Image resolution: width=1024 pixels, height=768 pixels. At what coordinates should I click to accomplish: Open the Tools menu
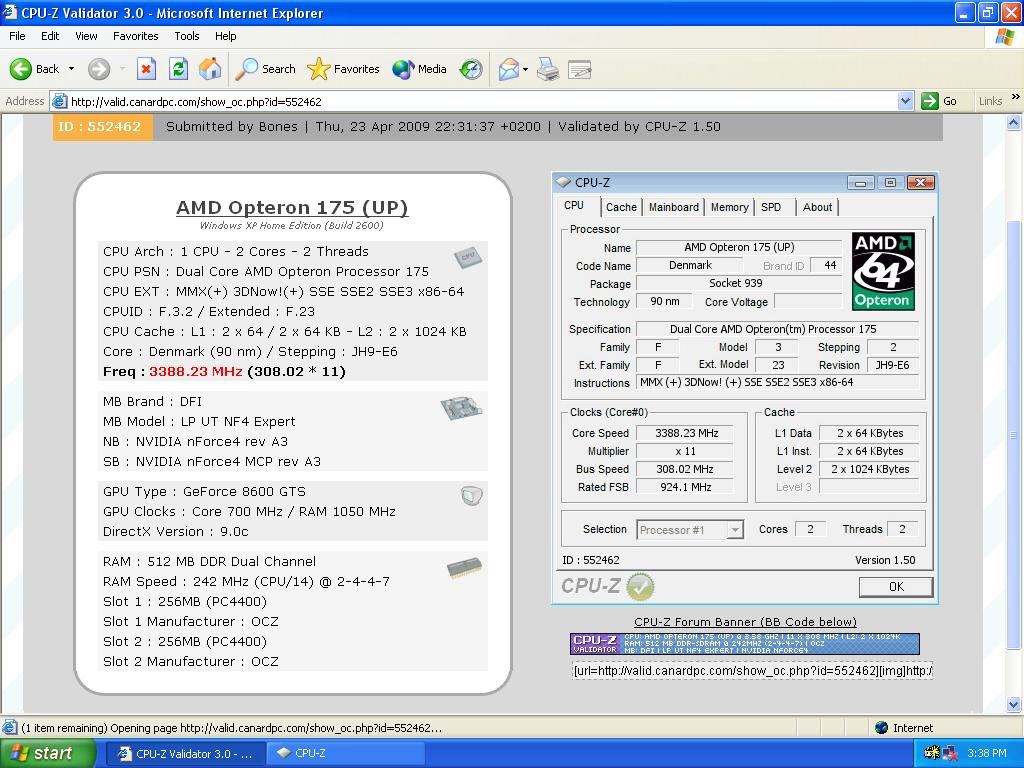coord(187,36)
